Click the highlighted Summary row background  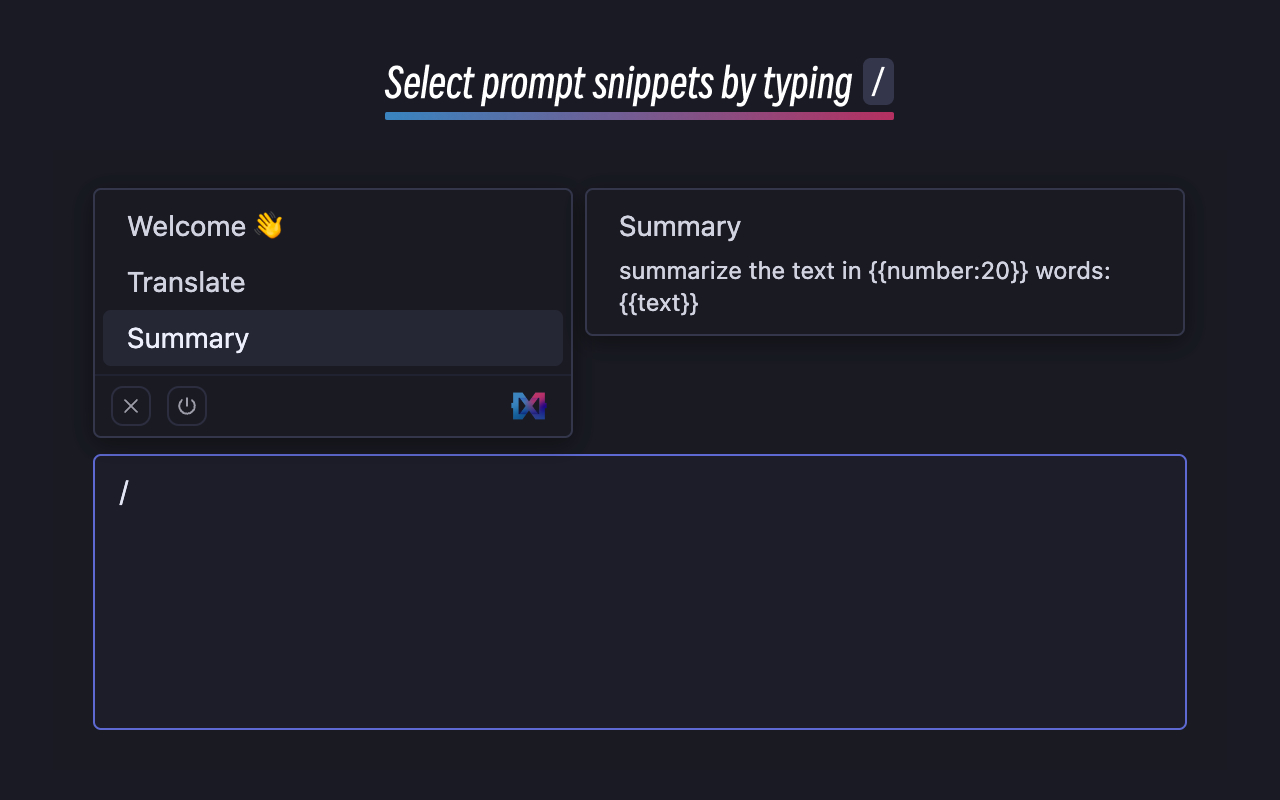click(400, 338)
